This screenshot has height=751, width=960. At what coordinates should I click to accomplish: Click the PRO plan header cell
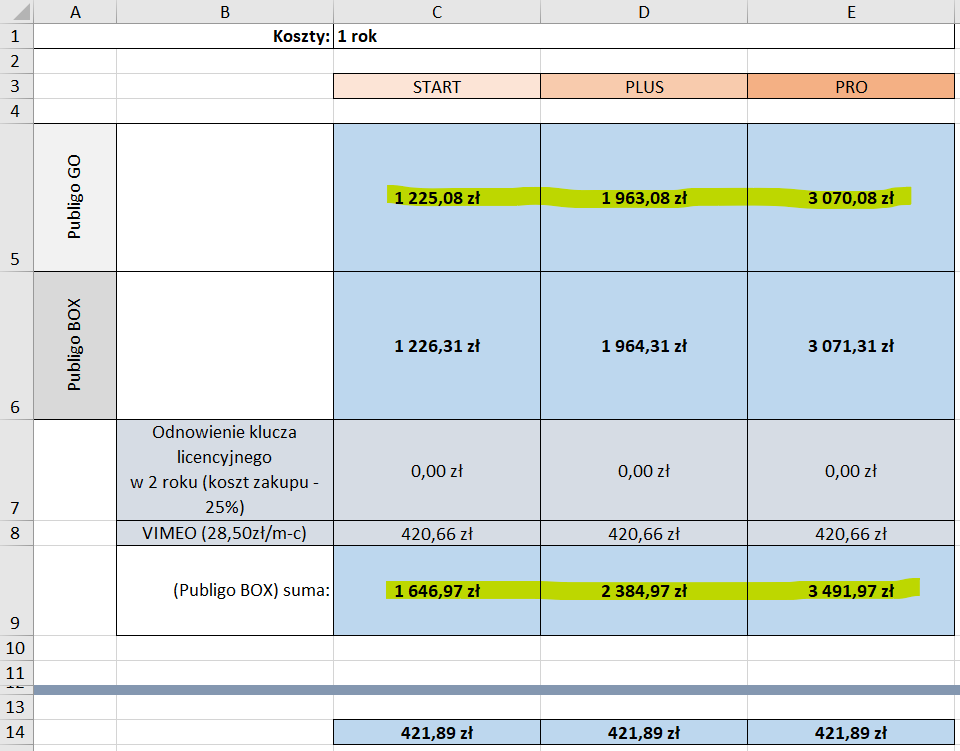coord(851,87)
